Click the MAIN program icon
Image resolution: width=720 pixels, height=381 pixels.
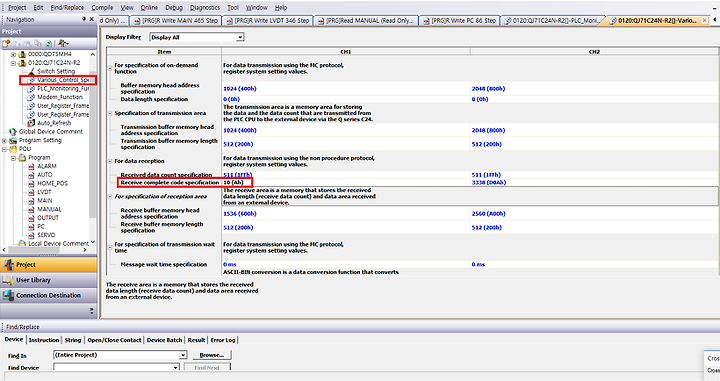[31, 201]
